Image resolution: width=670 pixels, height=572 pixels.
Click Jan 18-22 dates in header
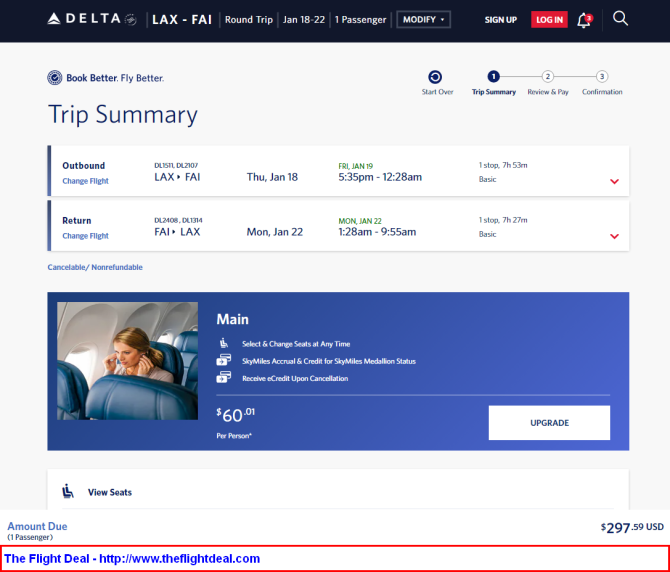304,20
